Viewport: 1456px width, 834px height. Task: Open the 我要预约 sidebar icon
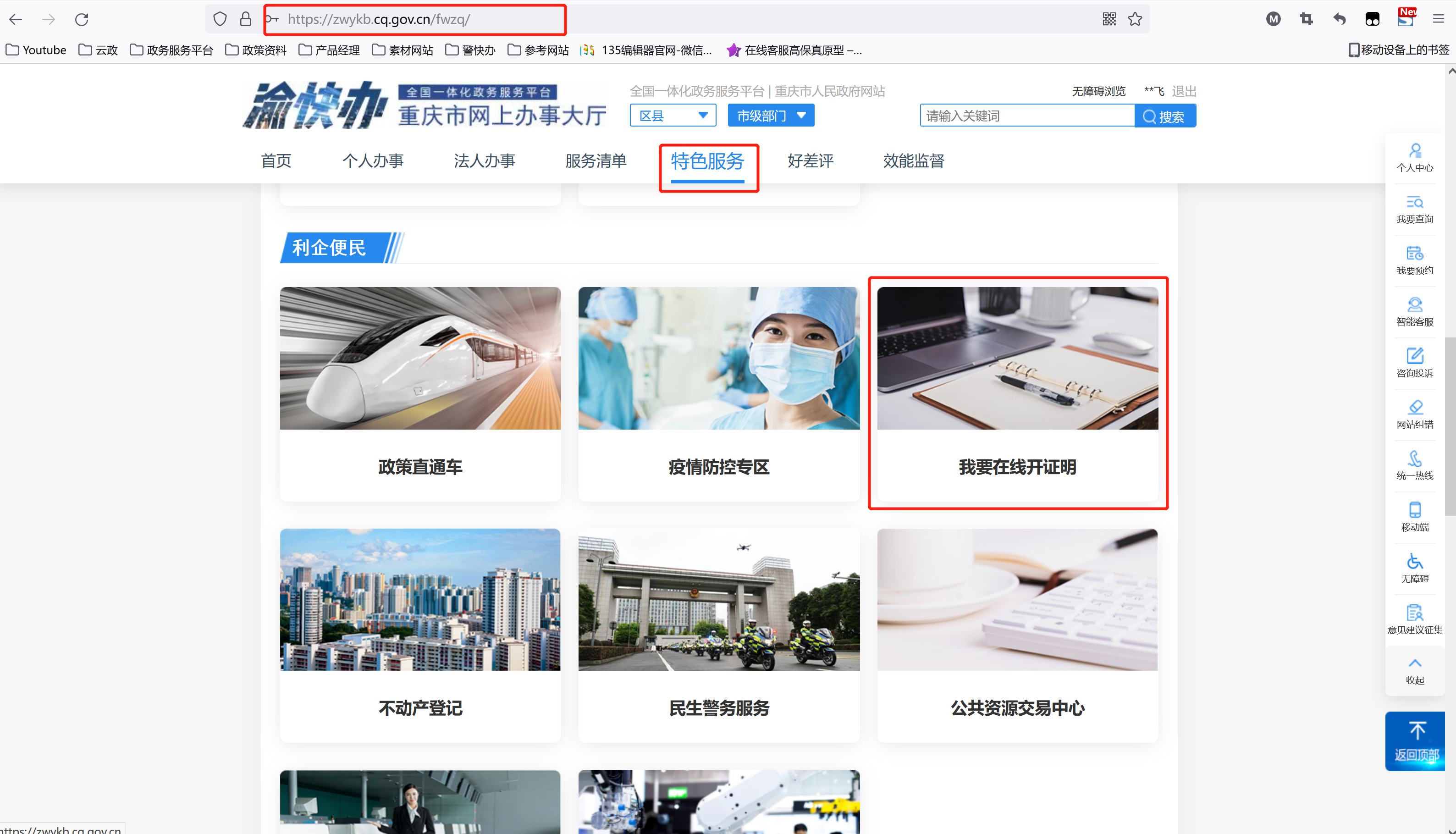(1414, 254)
